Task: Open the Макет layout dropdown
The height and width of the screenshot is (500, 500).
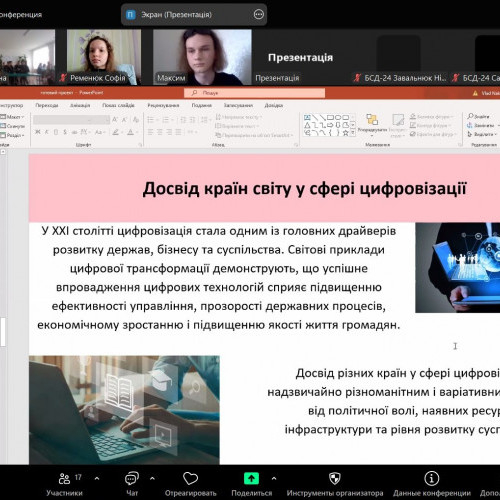Action: (12, 117)
